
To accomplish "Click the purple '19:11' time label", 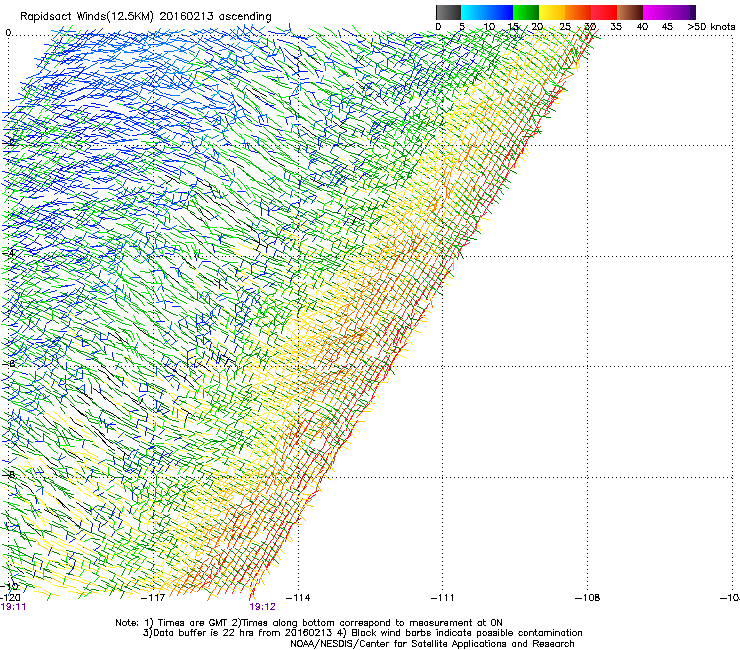I will pyautogui.click(x=13, y=607).
